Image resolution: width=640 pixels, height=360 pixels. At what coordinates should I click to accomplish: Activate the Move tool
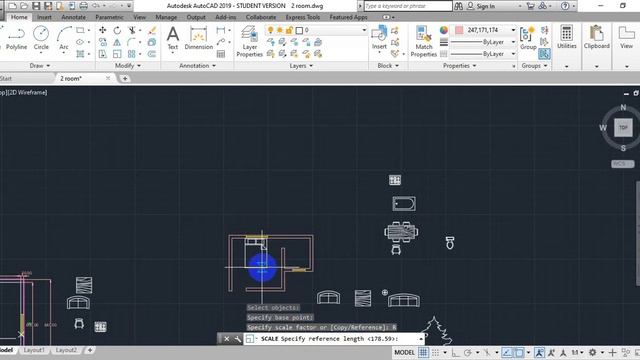point(102,30)
